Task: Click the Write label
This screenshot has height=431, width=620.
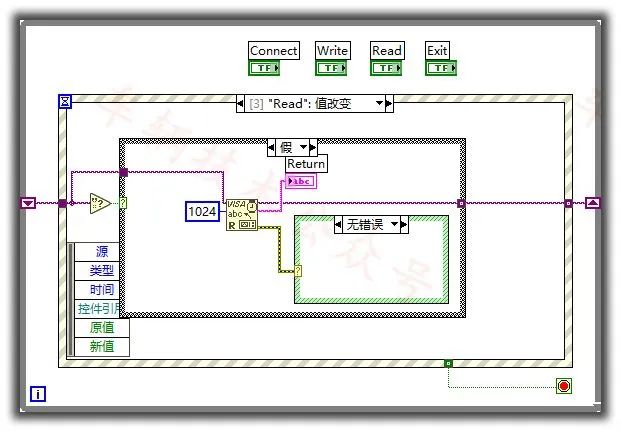Action: tap(333, 51)
